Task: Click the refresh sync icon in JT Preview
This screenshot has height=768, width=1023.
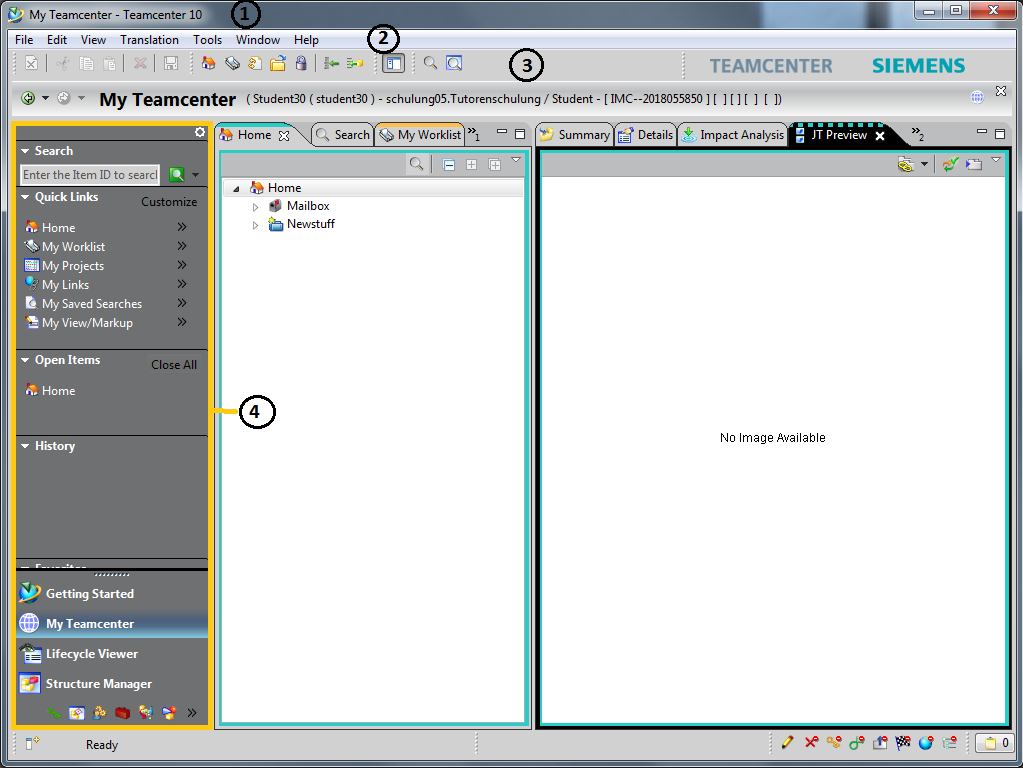Action: (950, 164)
